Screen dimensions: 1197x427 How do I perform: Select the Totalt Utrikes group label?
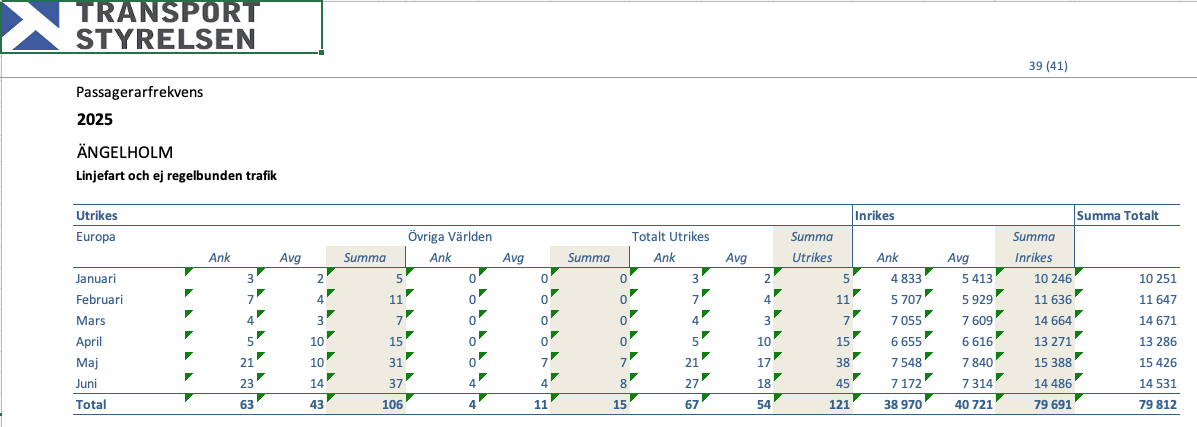click(670, 237)
